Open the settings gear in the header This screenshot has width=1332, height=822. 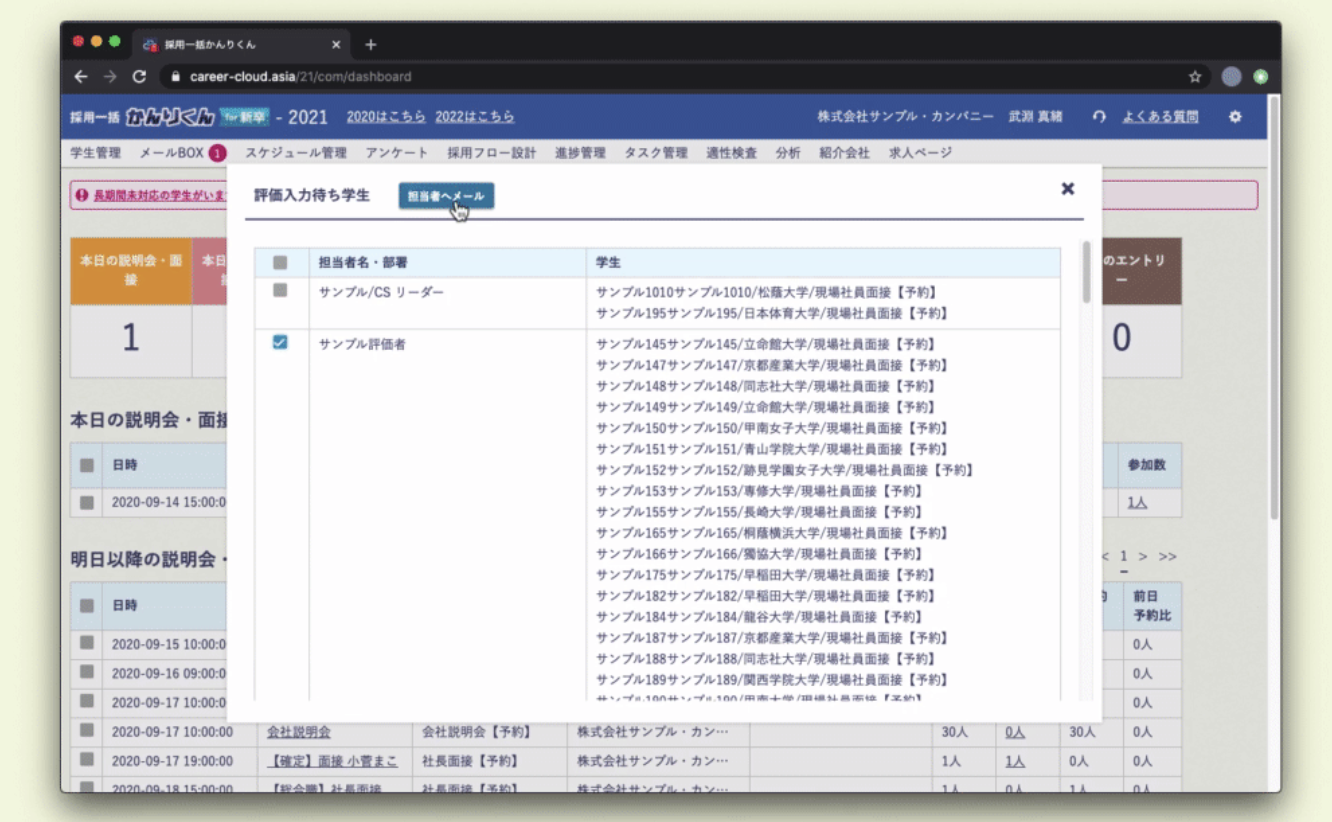tap(1235, 117)
